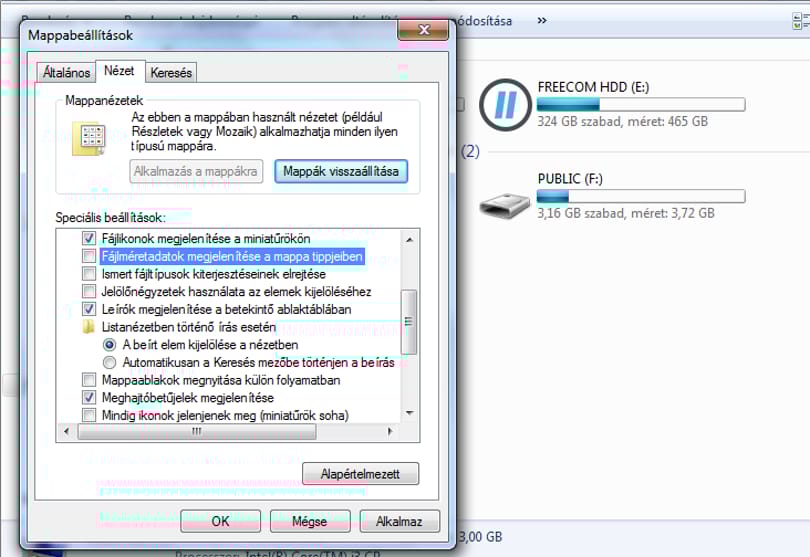Click the settings list scroll down arrow
The image size is (810, 557).
(x=410, y=413)
